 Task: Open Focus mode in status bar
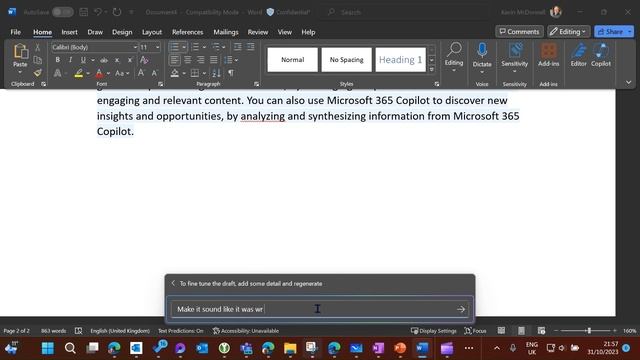[476, 331]
